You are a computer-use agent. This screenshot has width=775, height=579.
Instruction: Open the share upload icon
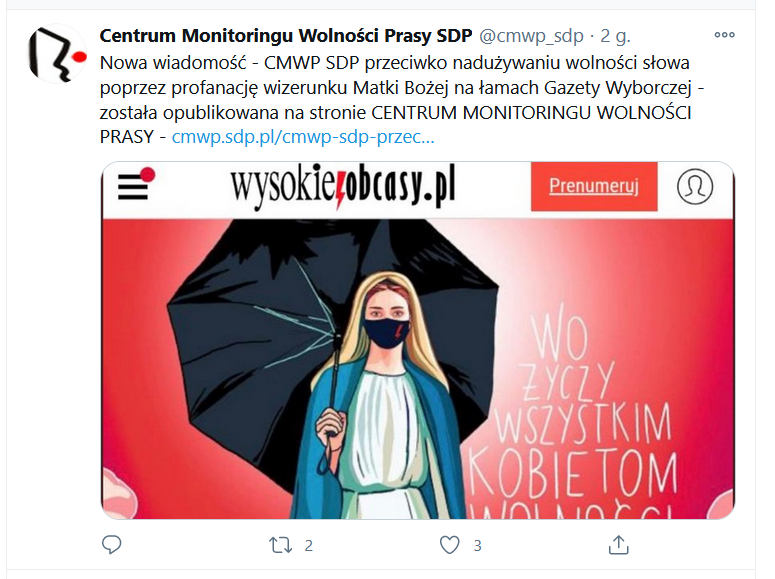tap(618, 545)
